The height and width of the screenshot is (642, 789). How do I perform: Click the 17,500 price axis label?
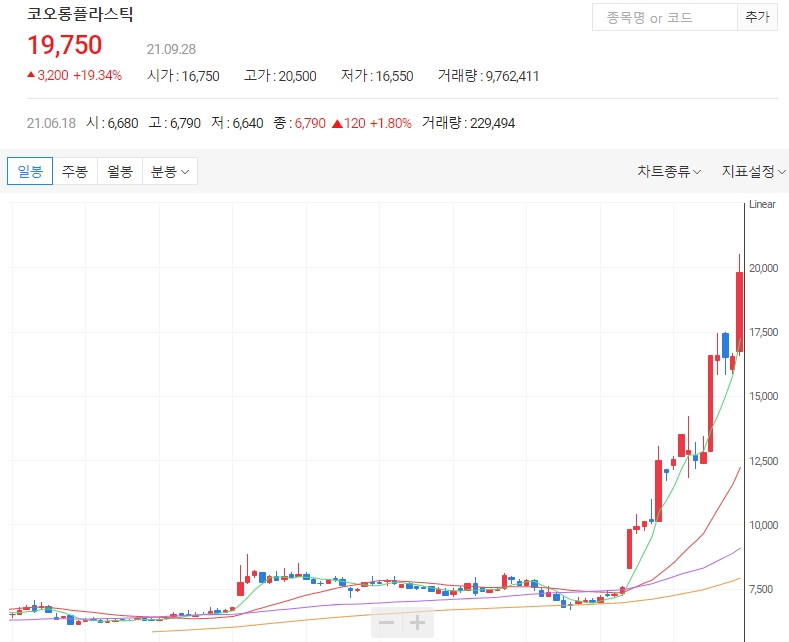point(763,332)
